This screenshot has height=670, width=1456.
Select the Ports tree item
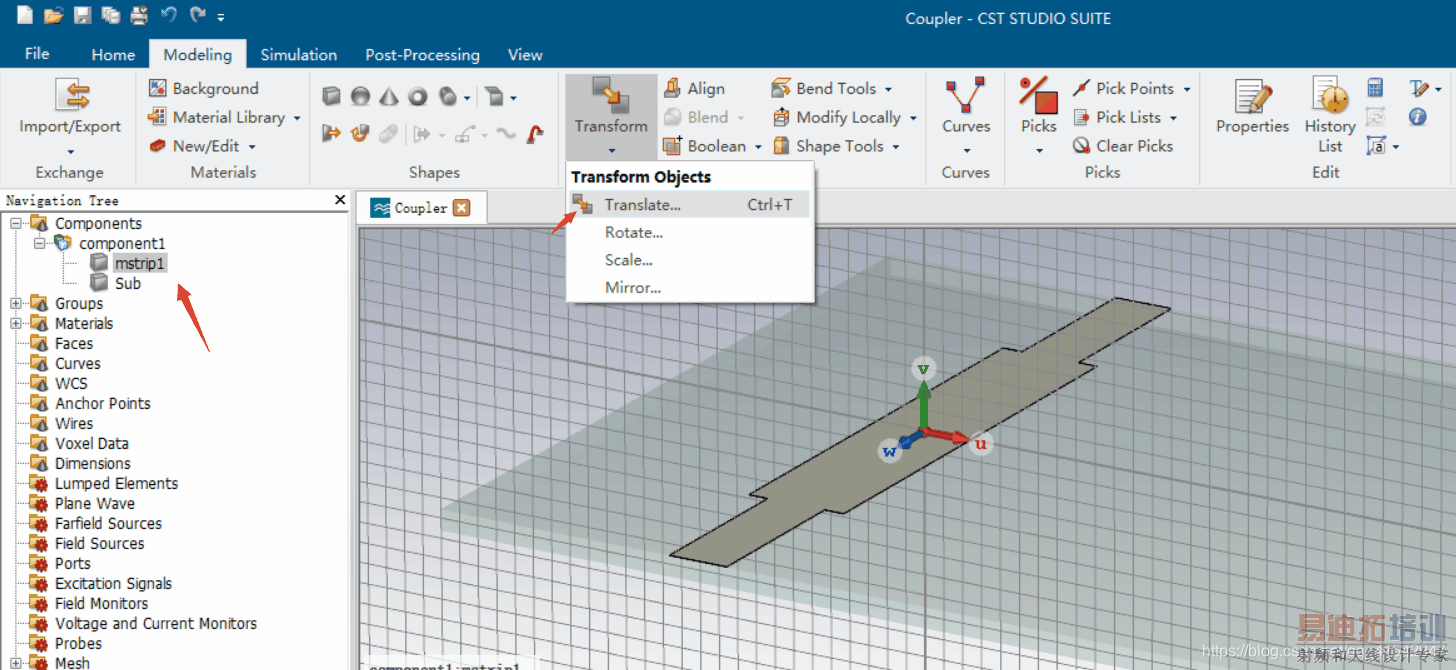point(73,563)
